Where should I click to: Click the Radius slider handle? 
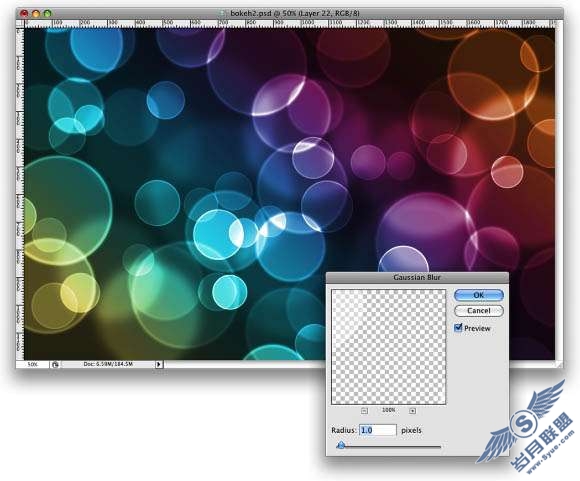point(341,445)
